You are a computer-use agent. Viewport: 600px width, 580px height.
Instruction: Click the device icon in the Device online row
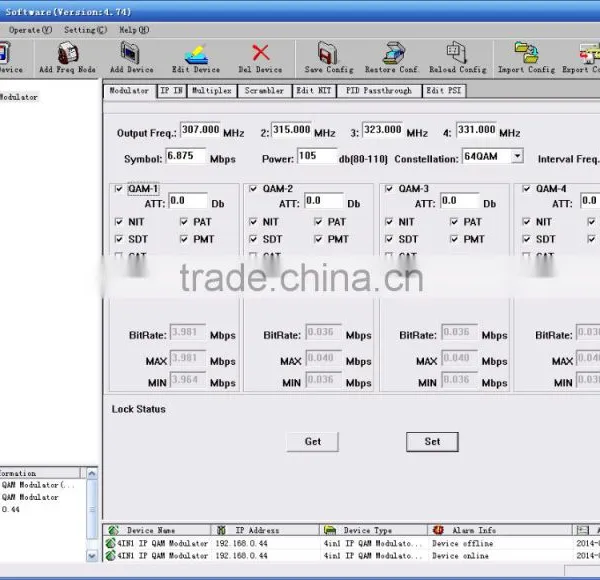[110, 555]
